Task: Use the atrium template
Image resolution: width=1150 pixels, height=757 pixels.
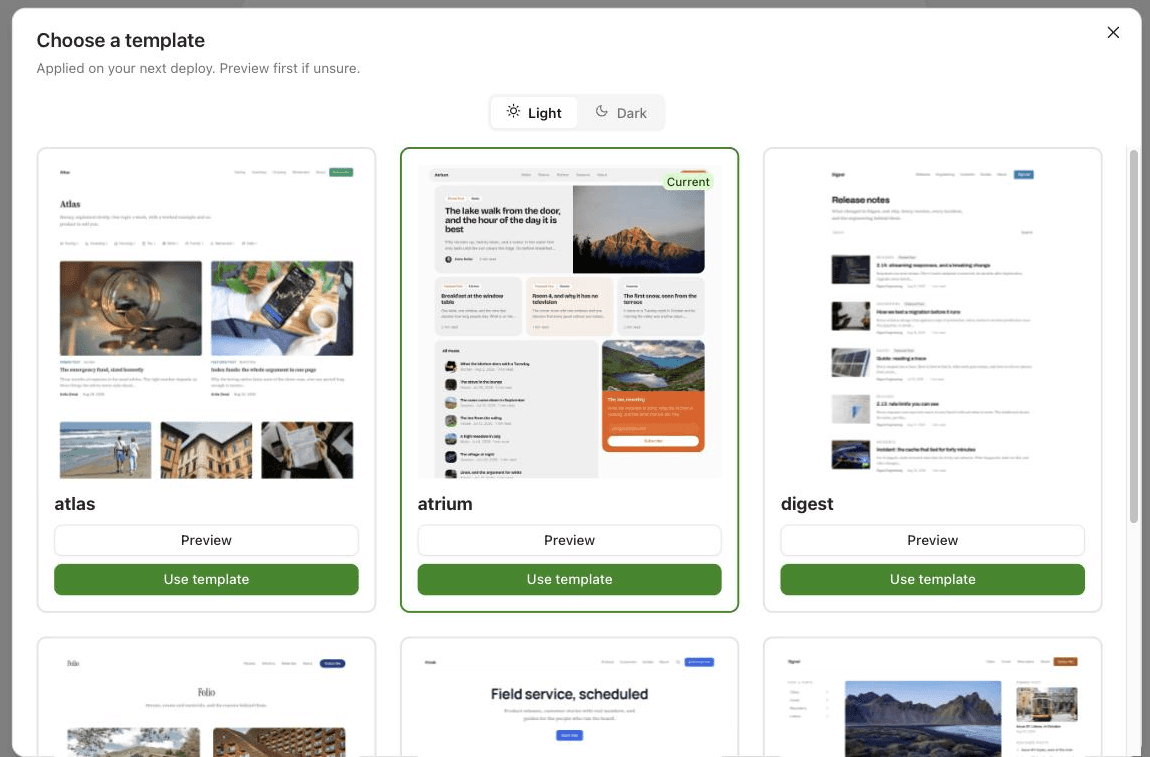Action: 569,579
